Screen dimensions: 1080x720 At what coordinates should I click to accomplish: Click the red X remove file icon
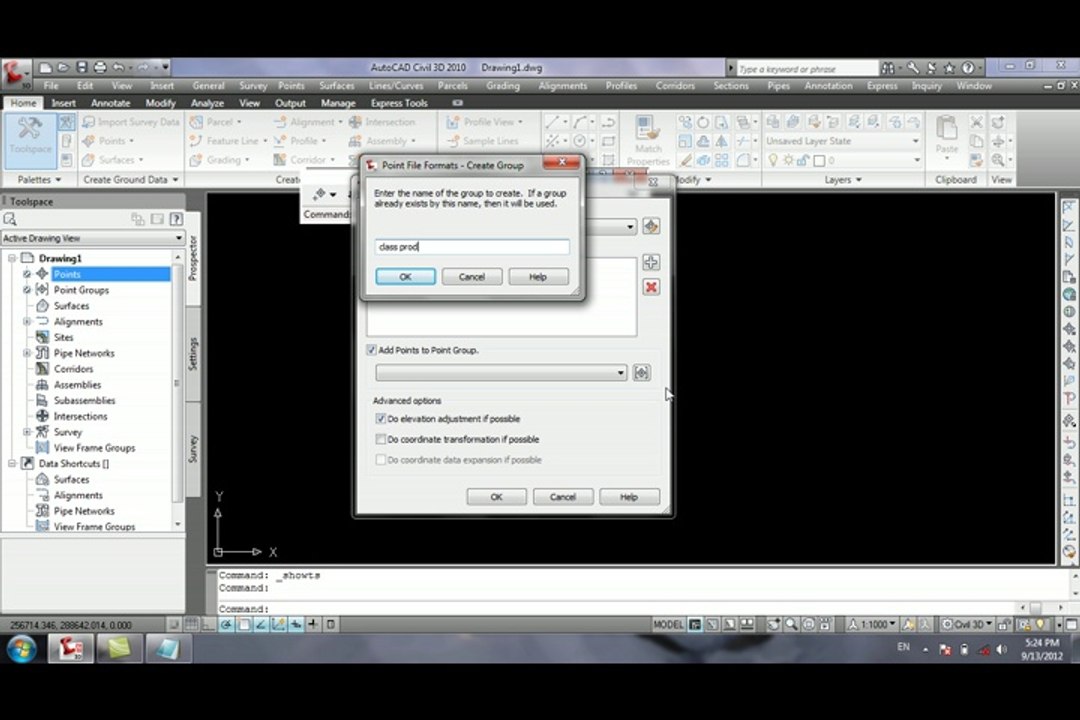pos(651,287)
